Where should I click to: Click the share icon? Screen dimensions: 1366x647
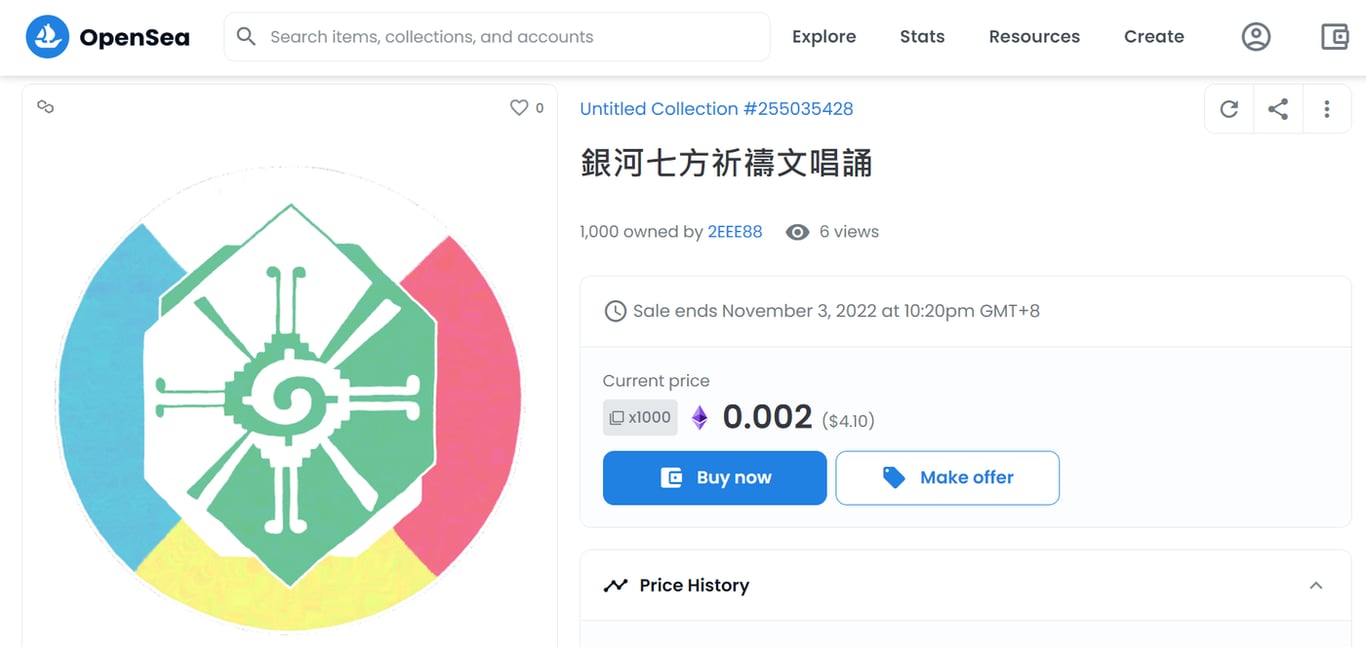1278,109
